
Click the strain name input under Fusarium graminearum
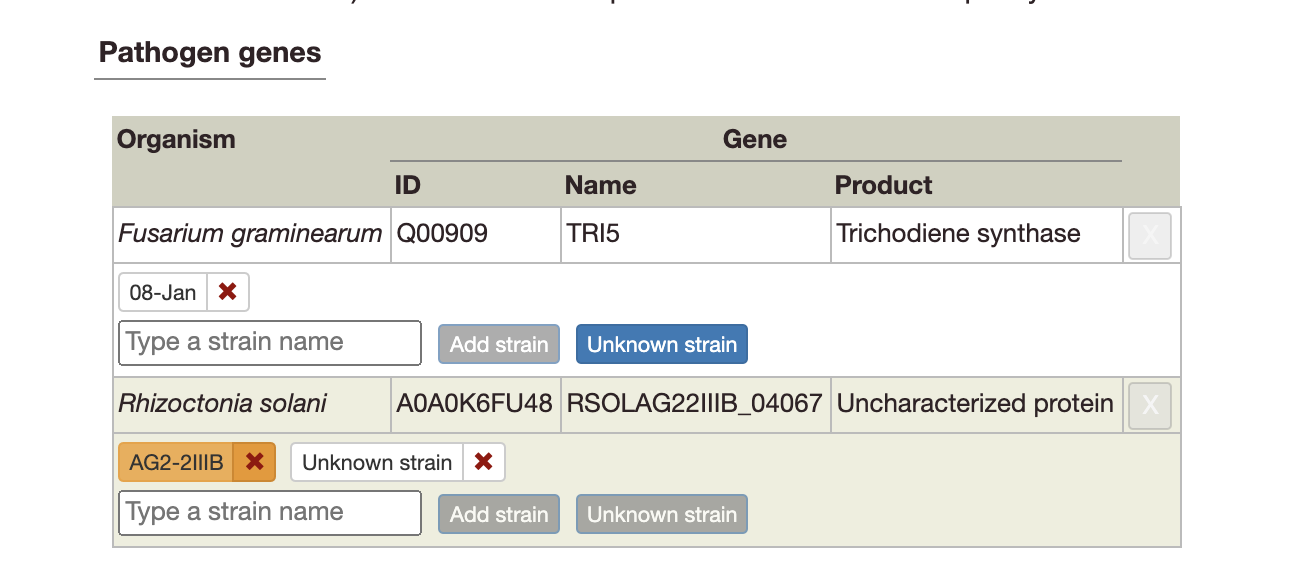(268, 342)
